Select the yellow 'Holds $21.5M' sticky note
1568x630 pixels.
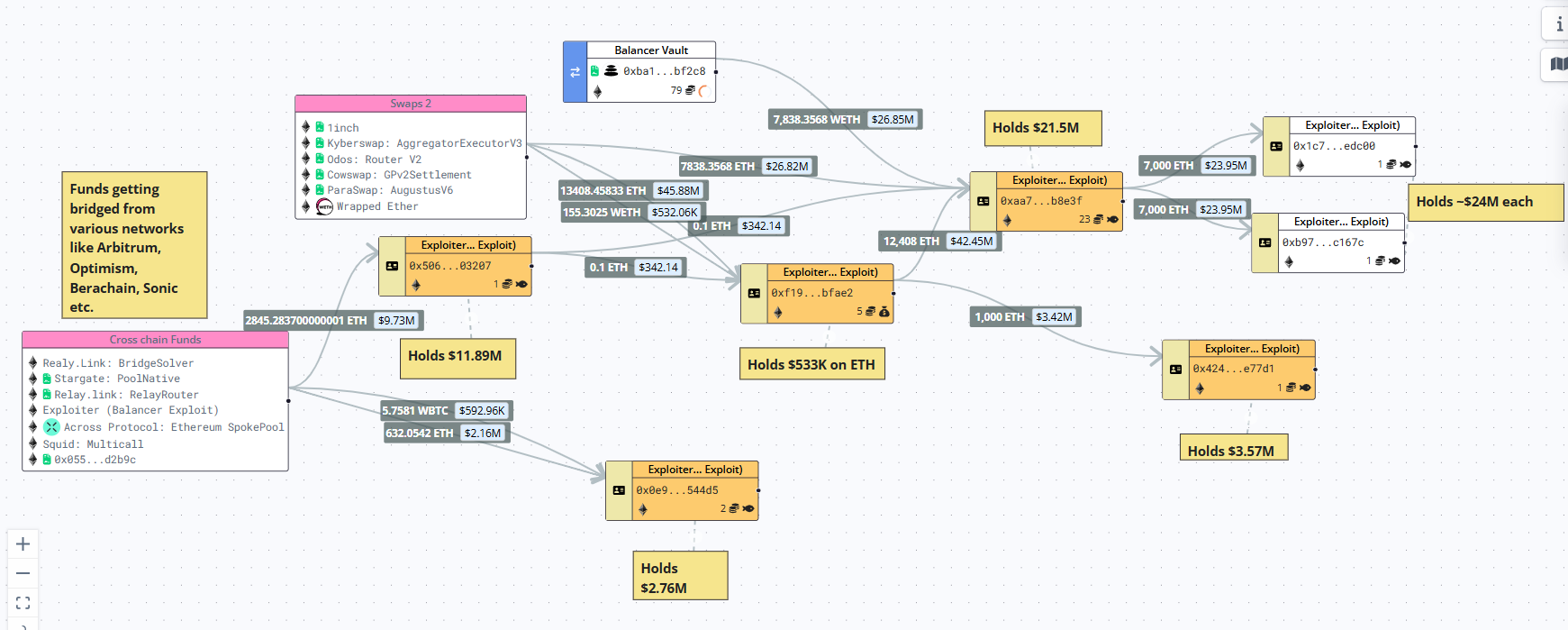pos(1043,128)
